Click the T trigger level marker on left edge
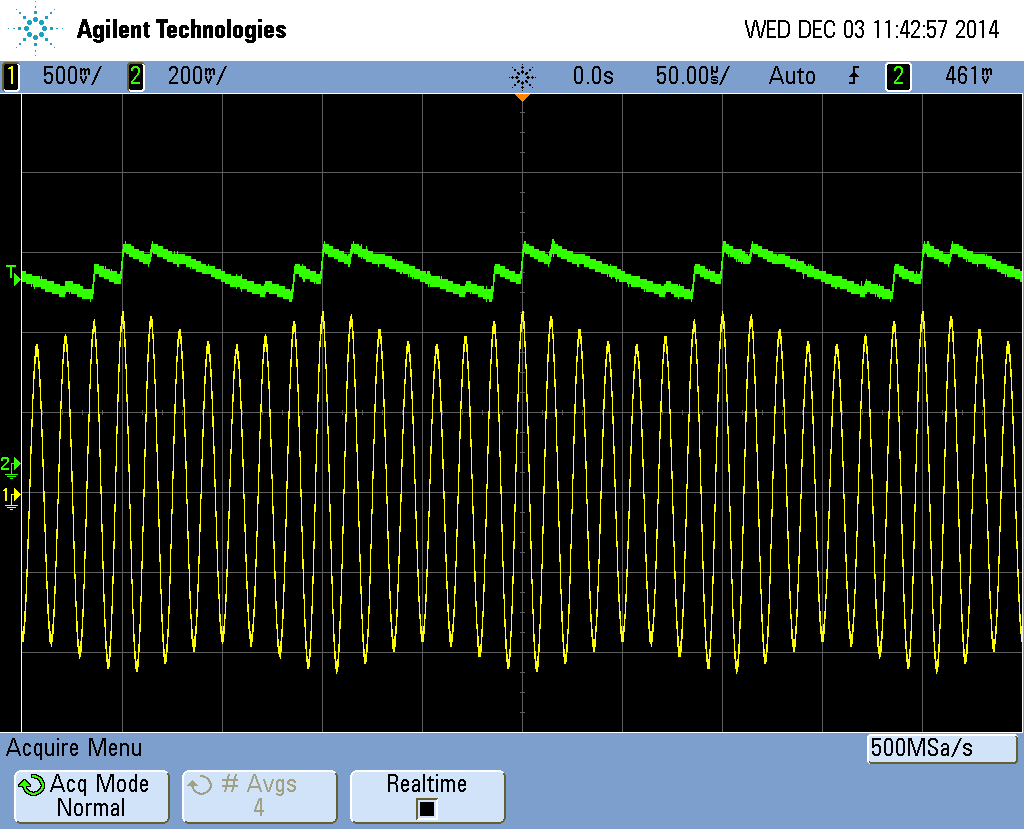Viewport: 1024px width, 829px height. click(x=12, y=274)
